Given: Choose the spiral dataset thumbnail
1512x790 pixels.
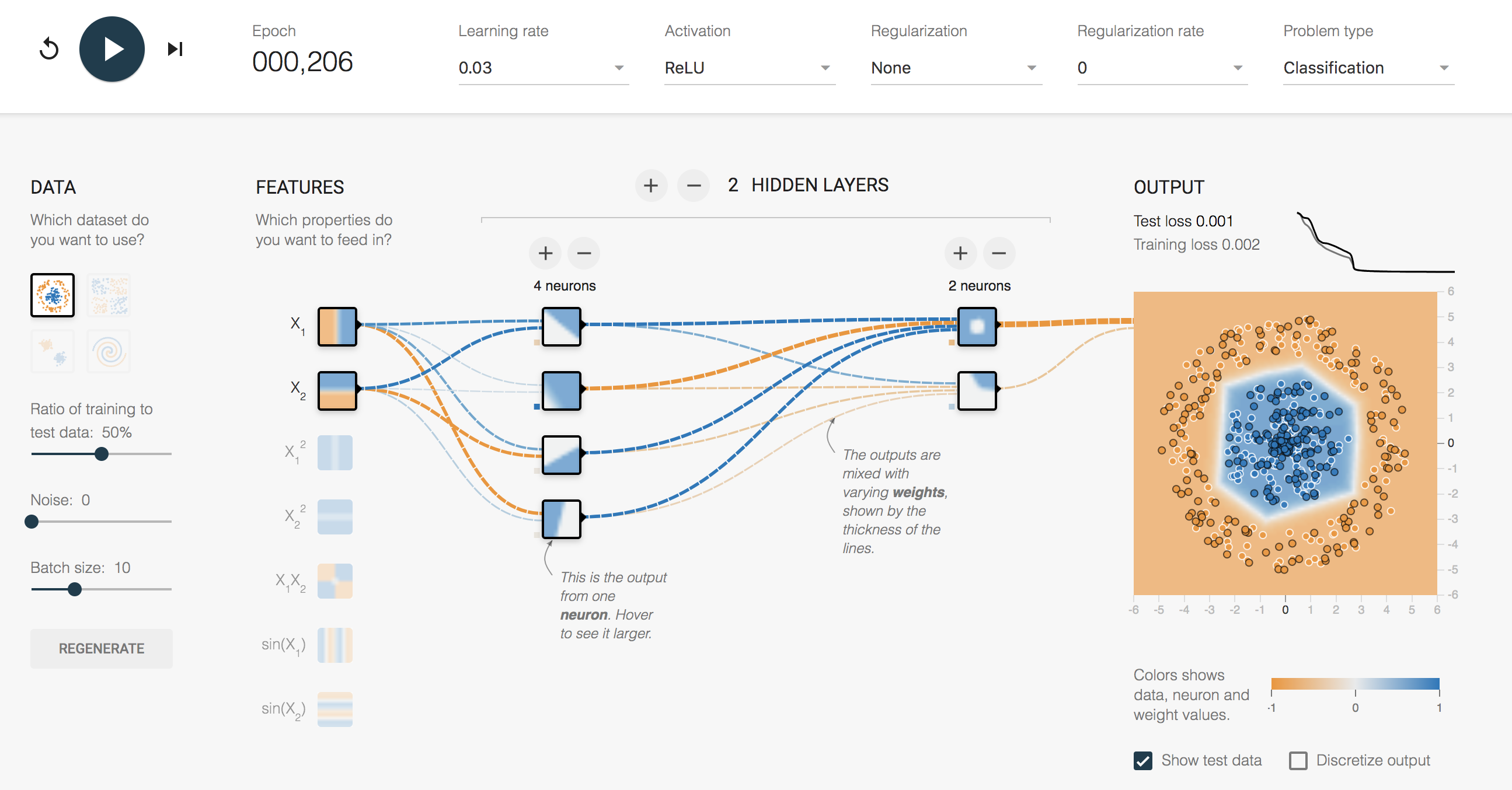Looking at the screenshot, I should (x=109, y=351).
